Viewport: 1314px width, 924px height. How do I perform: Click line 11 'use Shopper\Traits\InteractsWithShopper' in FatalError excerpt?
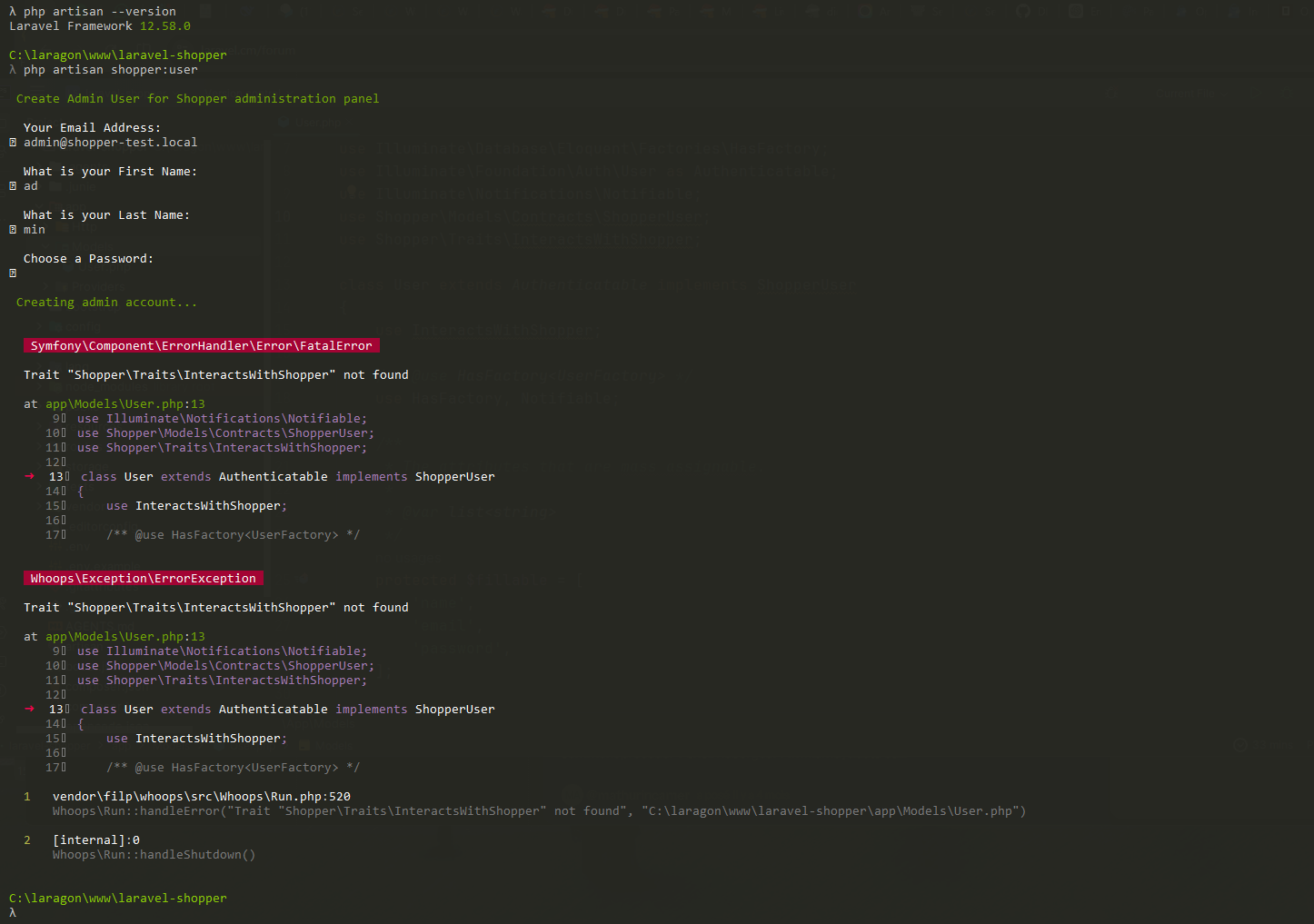click(x=223, y=448)
